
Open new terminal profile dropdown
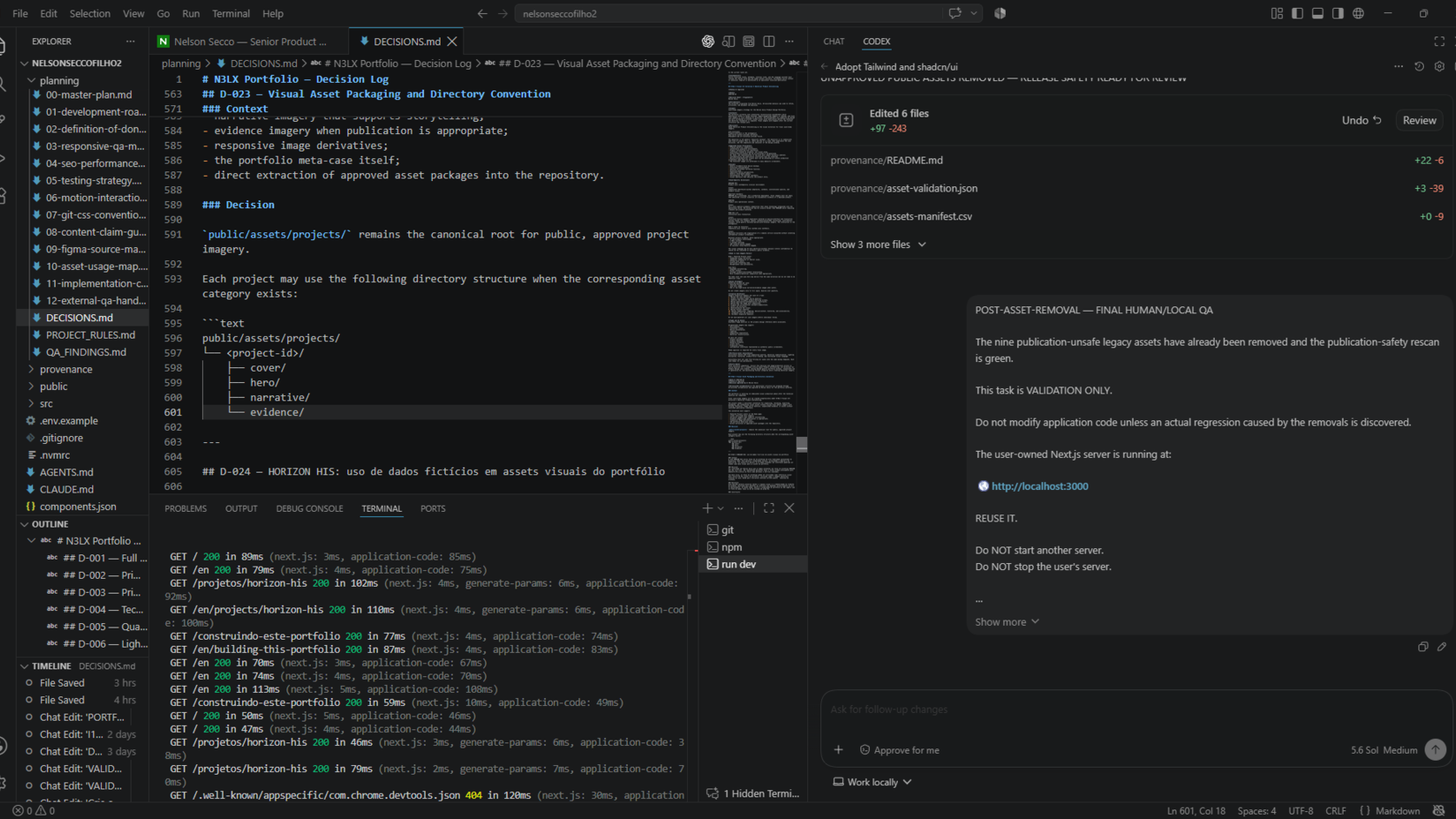(x=720, y=508)
